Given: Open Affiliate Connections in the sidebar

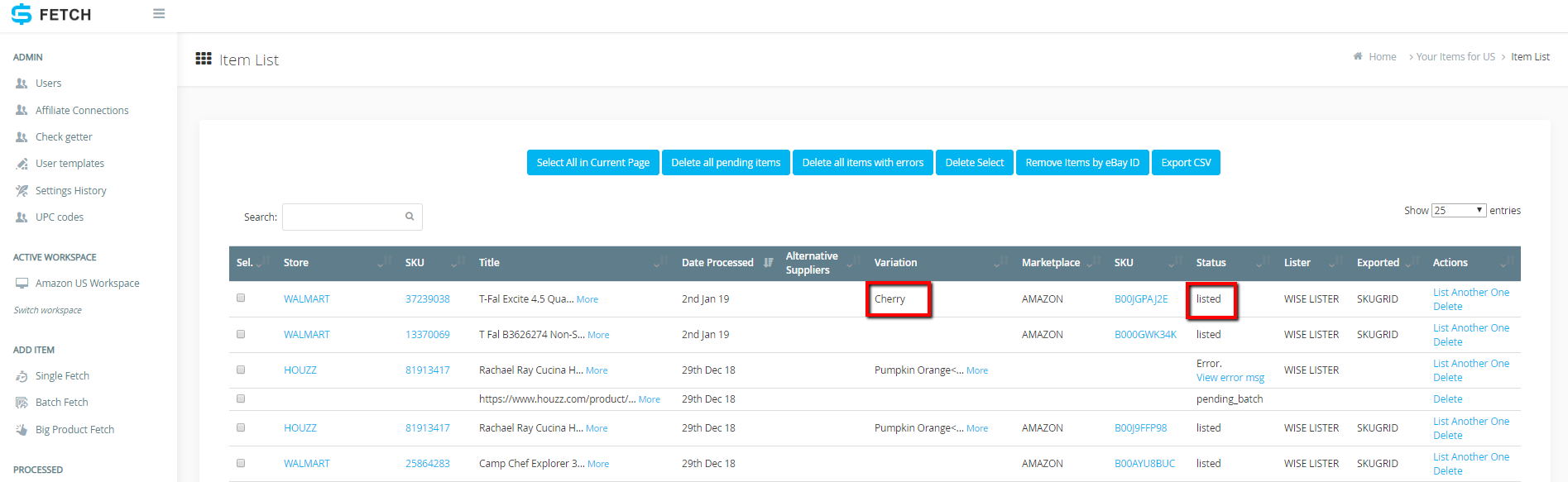Looking at the screenshot, I should tap(82, 110).
